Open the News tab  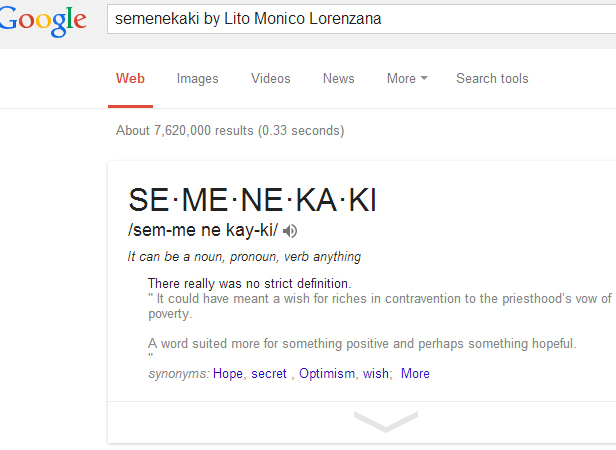[x=339, y=78]
